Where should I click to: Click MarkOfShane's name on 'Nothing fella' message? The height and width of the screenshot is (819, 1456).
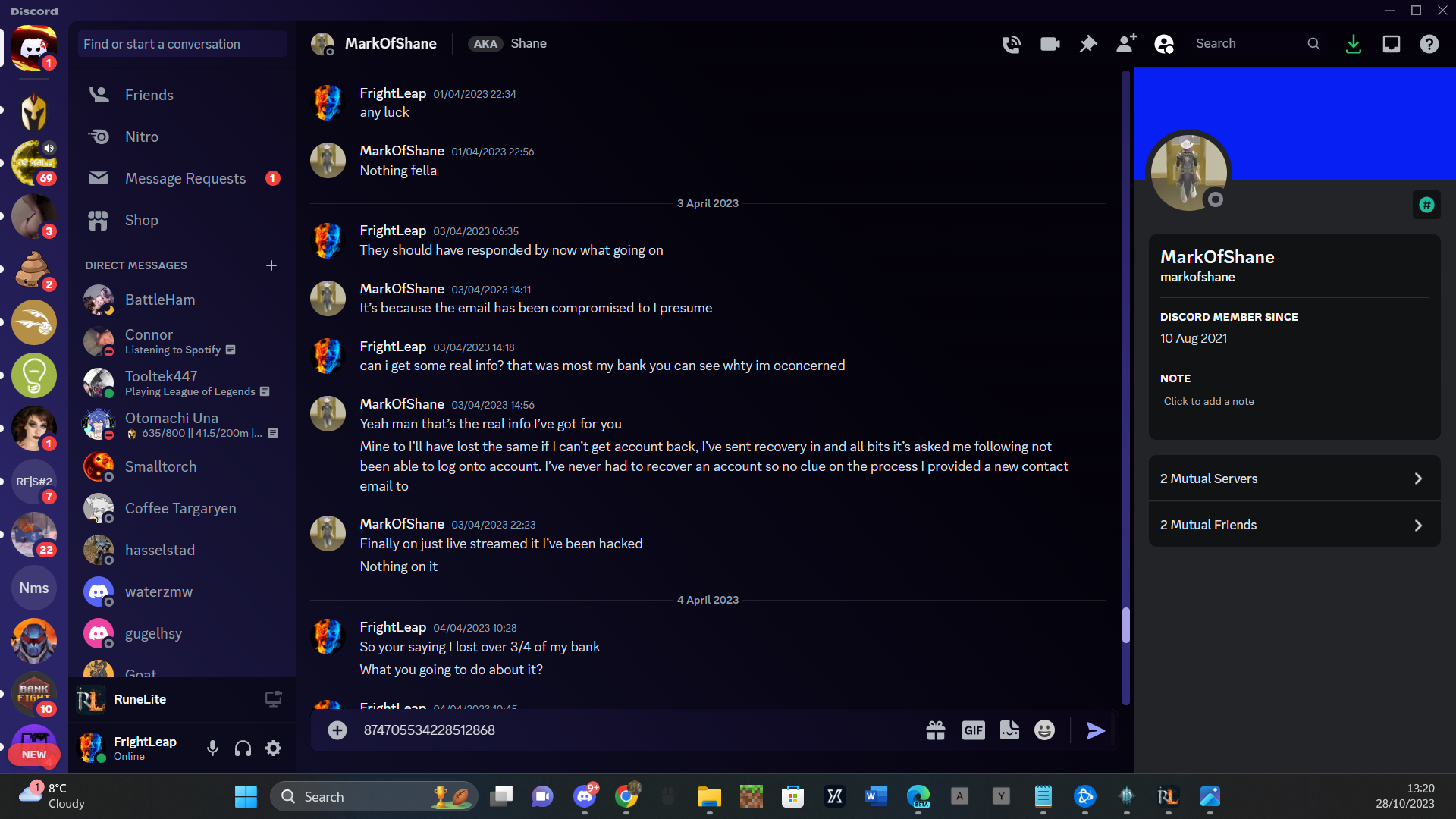click(402, 151)
